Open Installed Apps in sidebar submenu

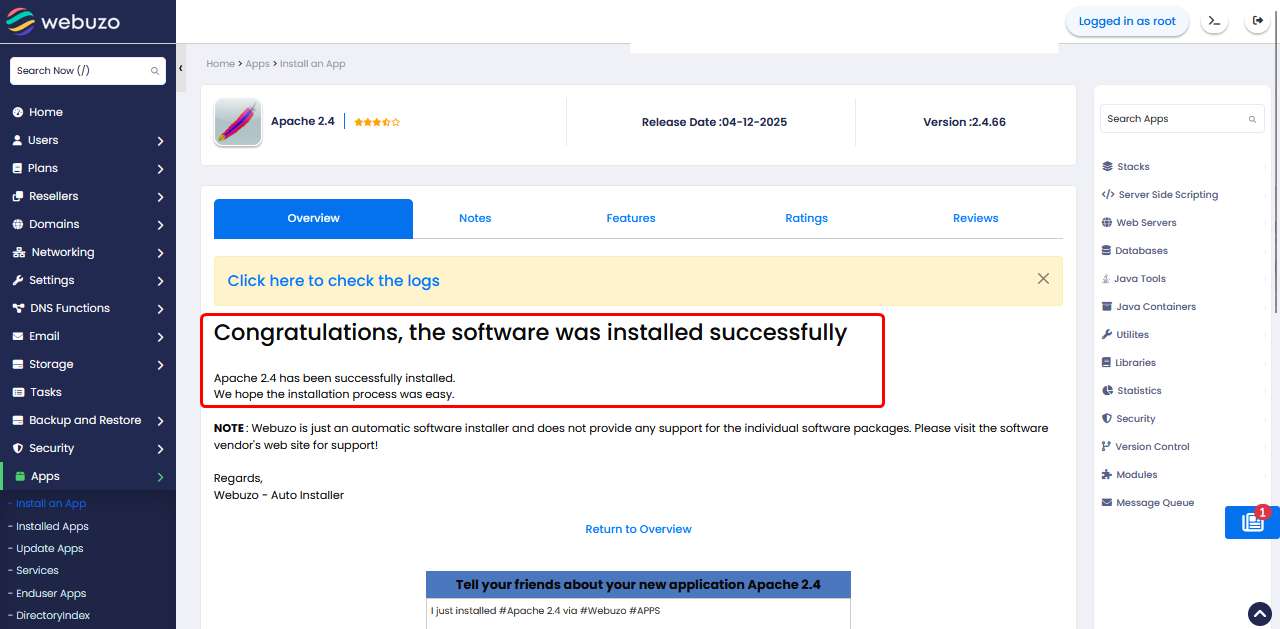pos(52,526)
